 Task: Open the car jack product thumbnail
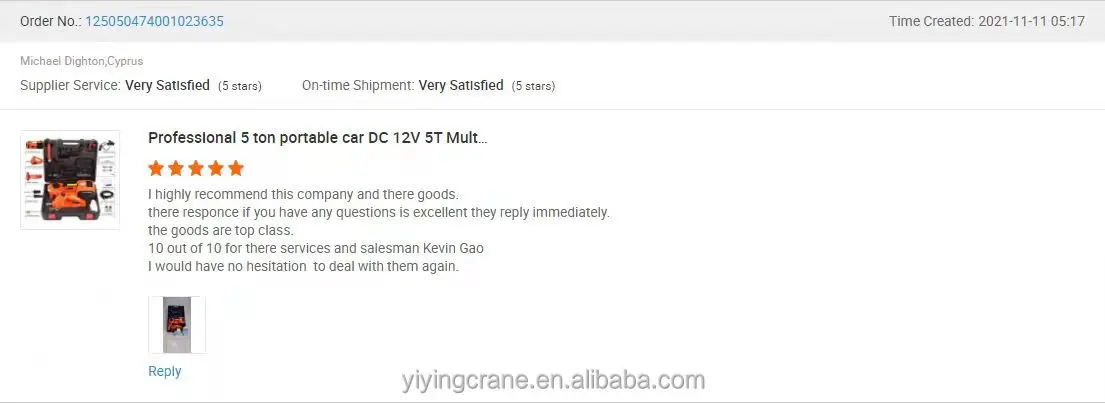coord(70,180)
